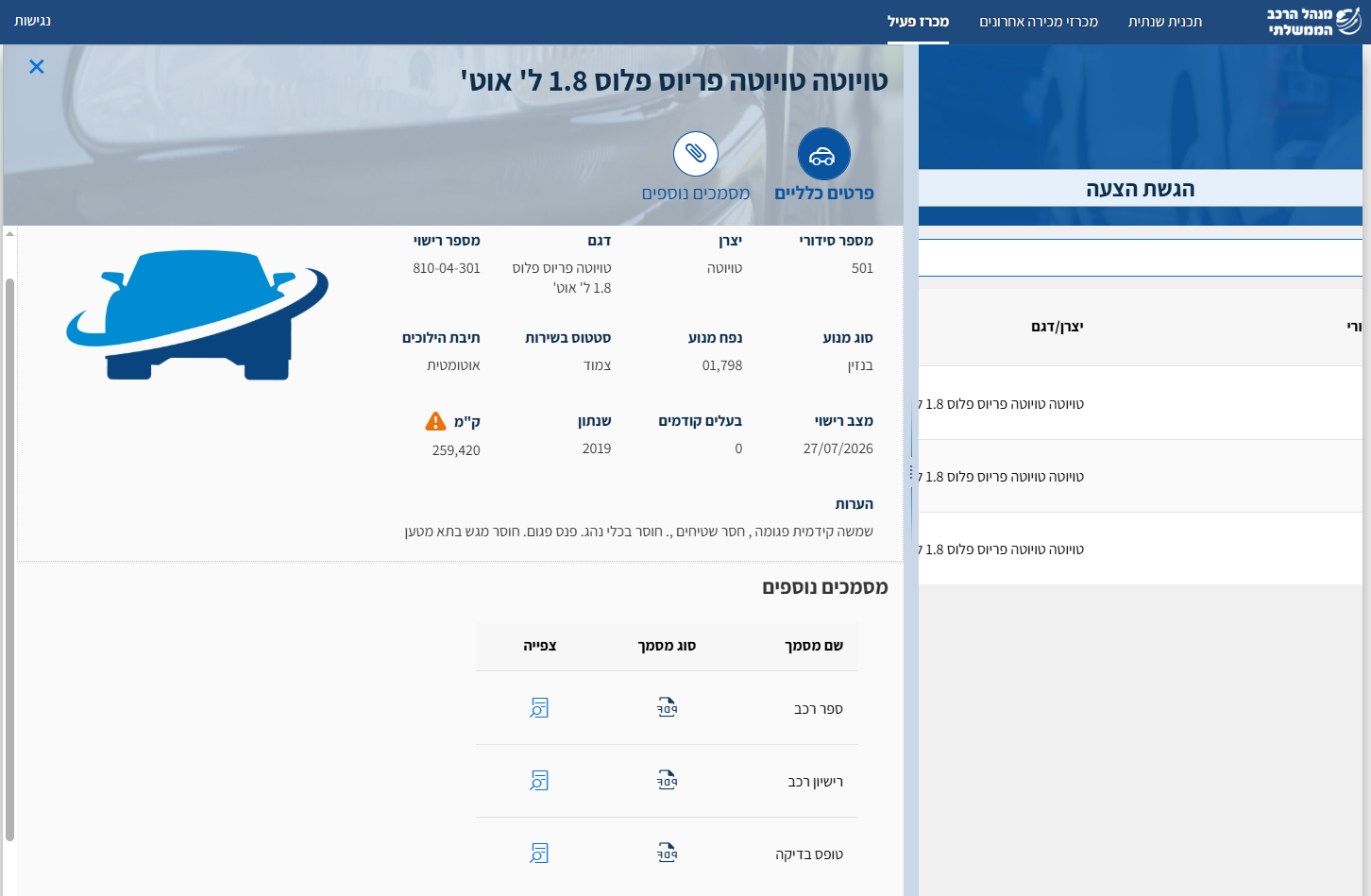Click the הגשת הצעה button
This screenshot has height=896, width=1371.
point(1140,189)
